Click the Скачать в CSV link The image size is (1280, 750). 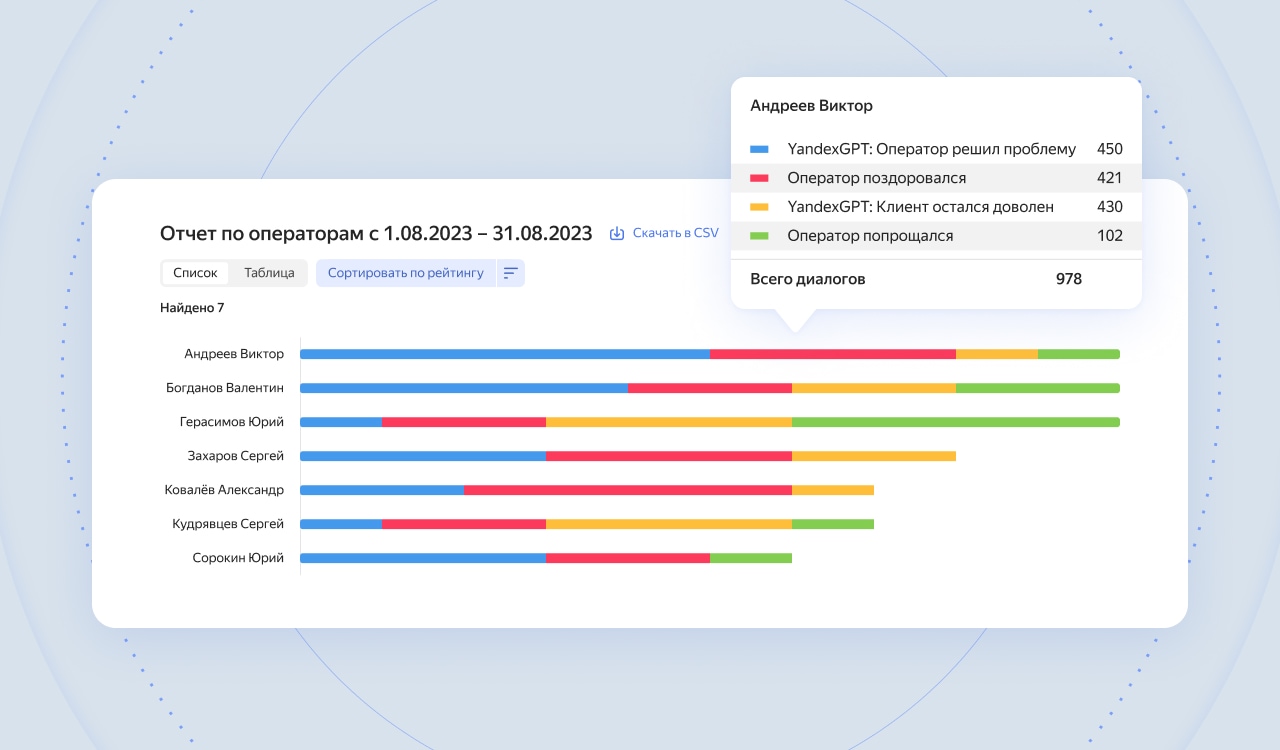(675, 233)
